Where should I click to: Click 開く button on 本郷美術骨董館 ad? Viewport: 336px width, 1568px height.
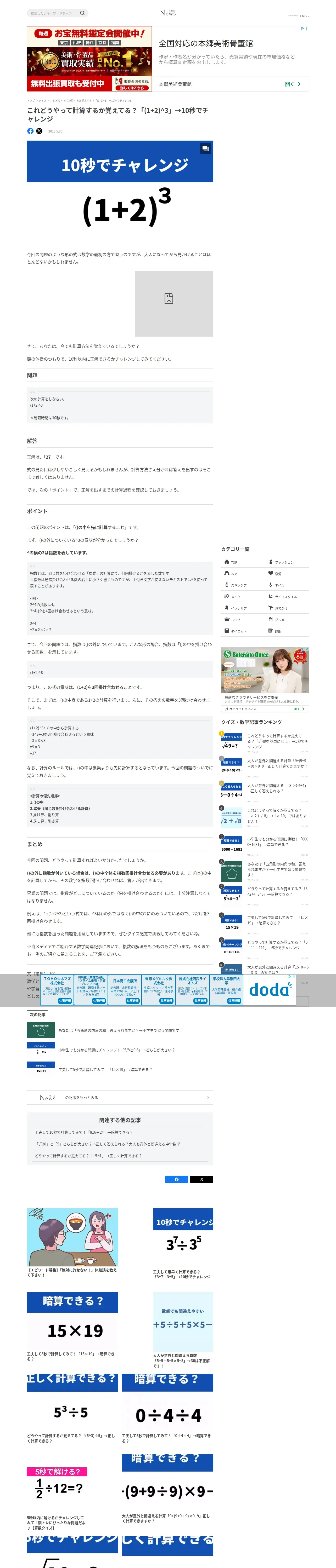click(293, 84)
